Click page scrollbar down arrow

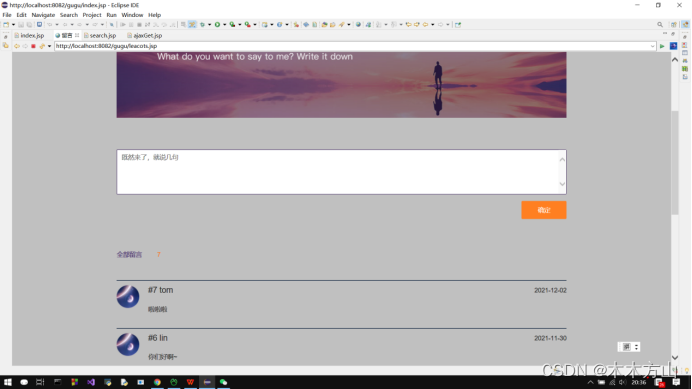tap(675, 358)
